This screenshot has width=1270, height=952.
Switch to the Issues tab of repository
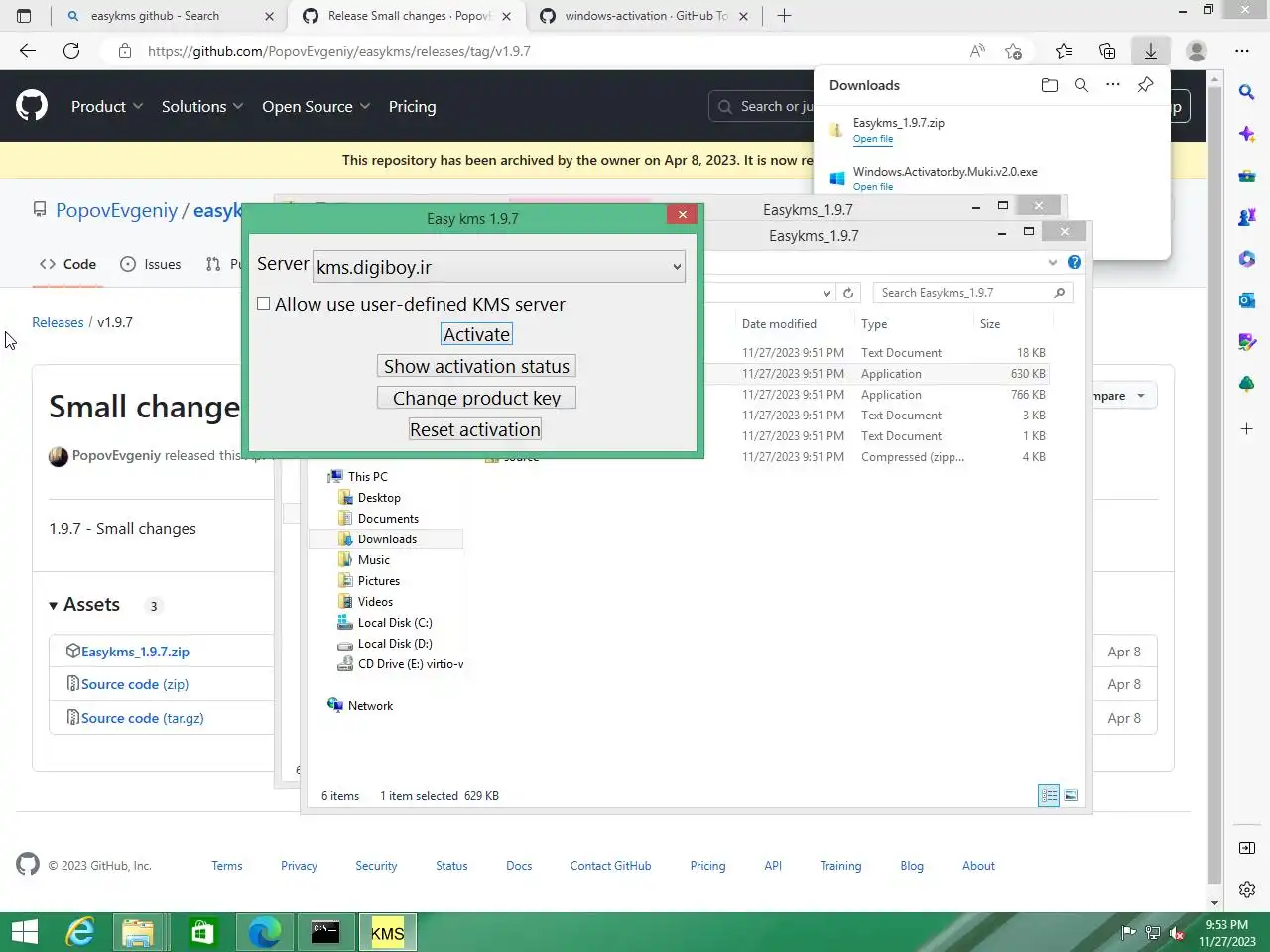pyautogui.click(x=151, y=264)
